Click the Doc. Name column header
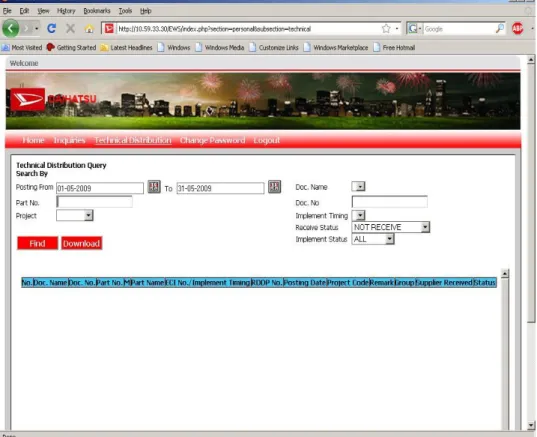 coord(50,283)
